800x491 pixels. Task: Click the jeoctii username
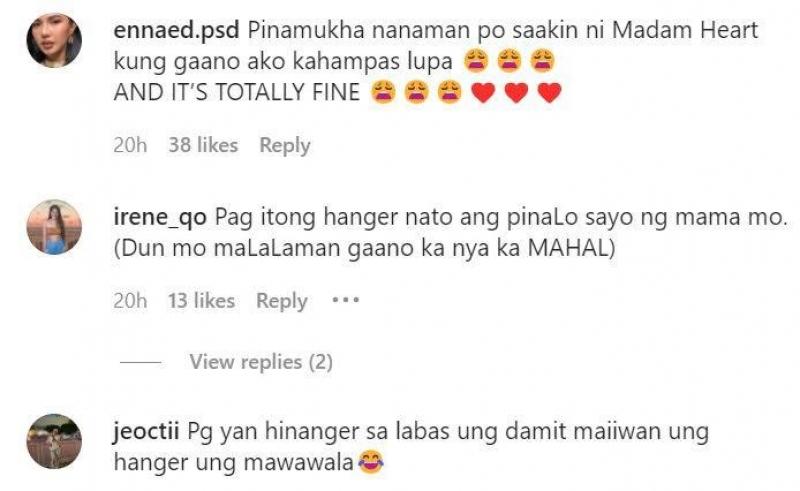[x=146, y=432]
